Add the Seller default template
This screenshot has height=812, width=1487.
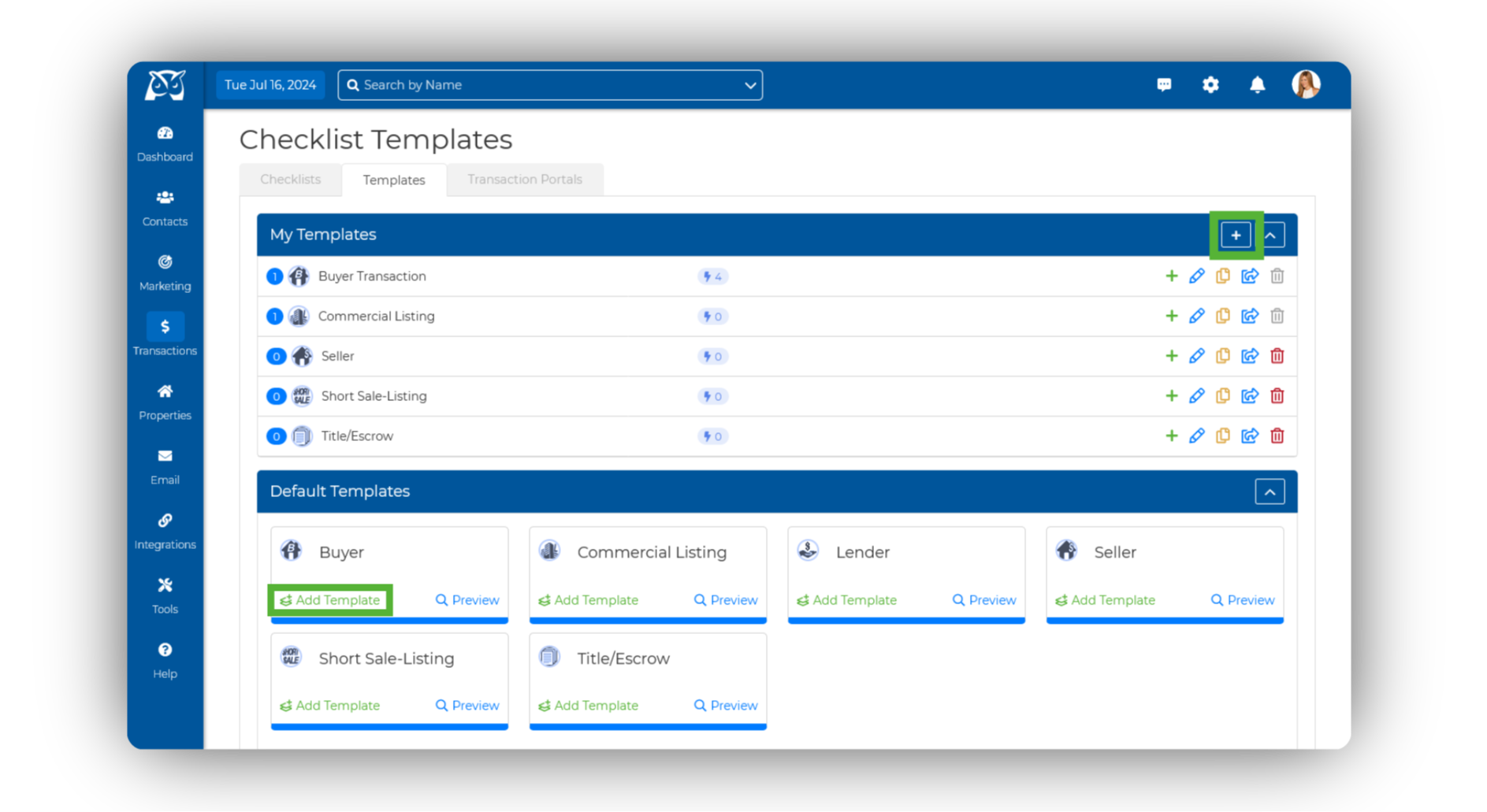click(1106, 600)
